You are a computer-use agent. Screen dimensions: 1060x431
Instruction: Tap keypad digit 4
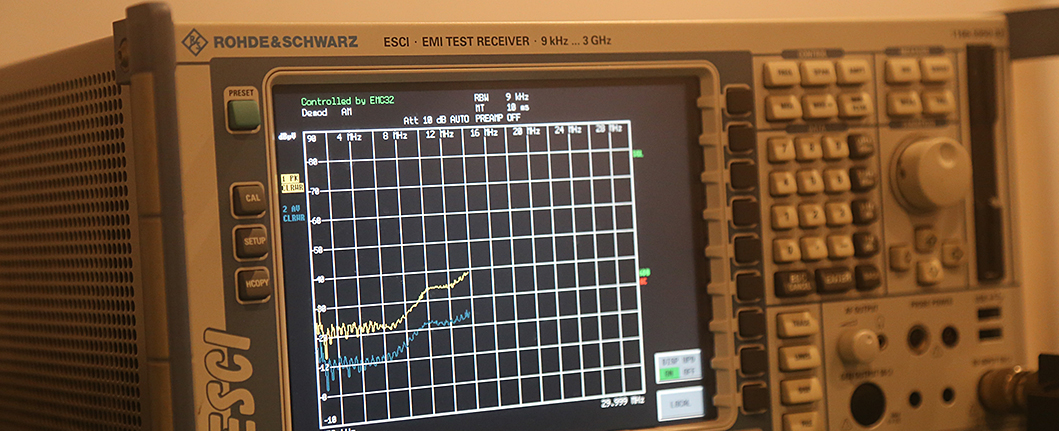784,183
